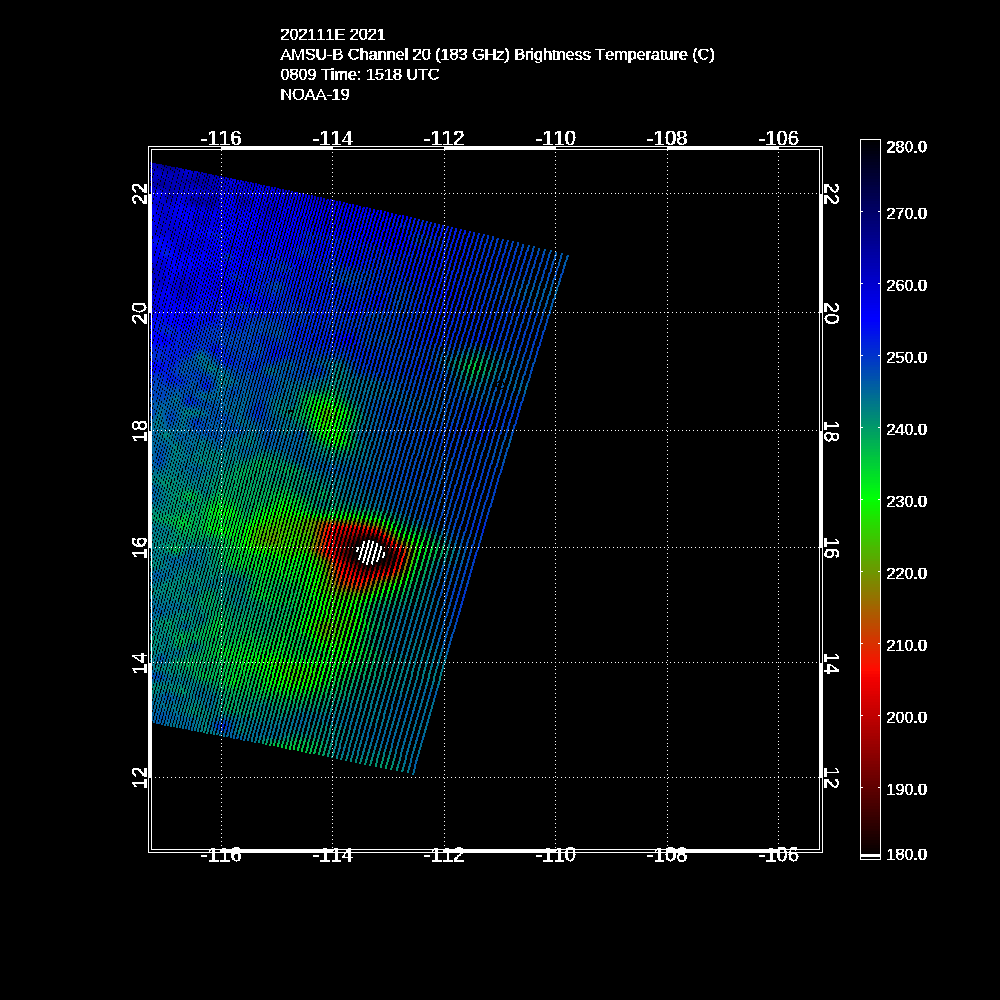Click the -114 label on the top axis
1000x1000 pixels.
tap(332, 138)
